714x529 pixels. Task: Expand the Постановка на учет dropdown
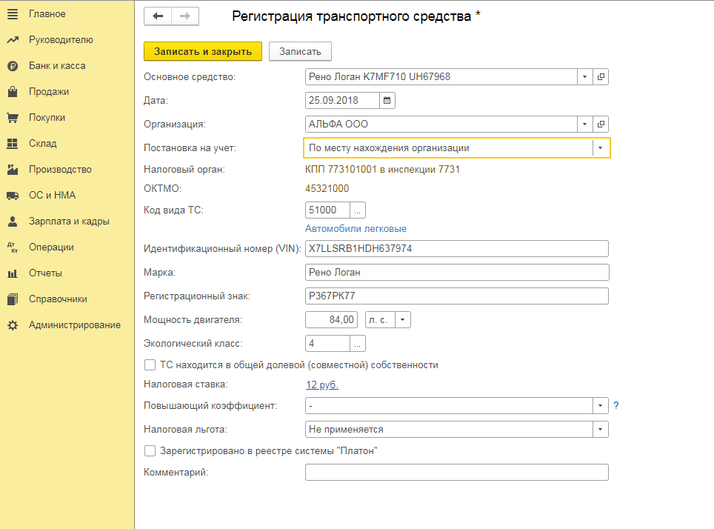(x=600, y=148)
